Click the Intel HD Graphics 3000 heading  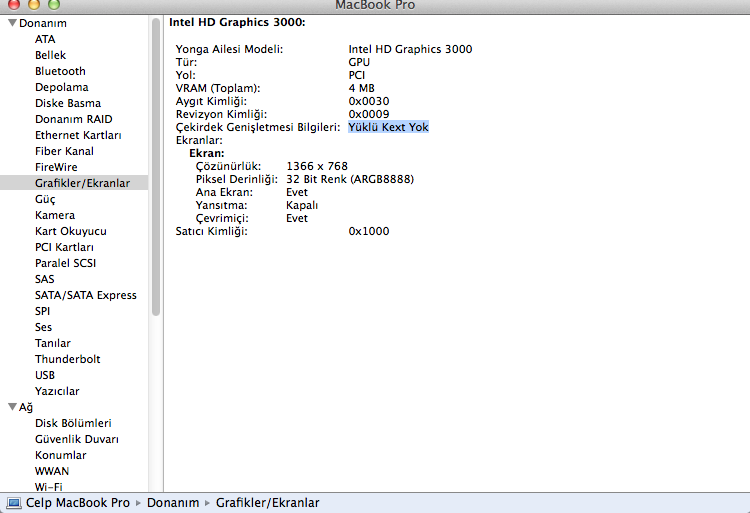[x=237, y=22]
